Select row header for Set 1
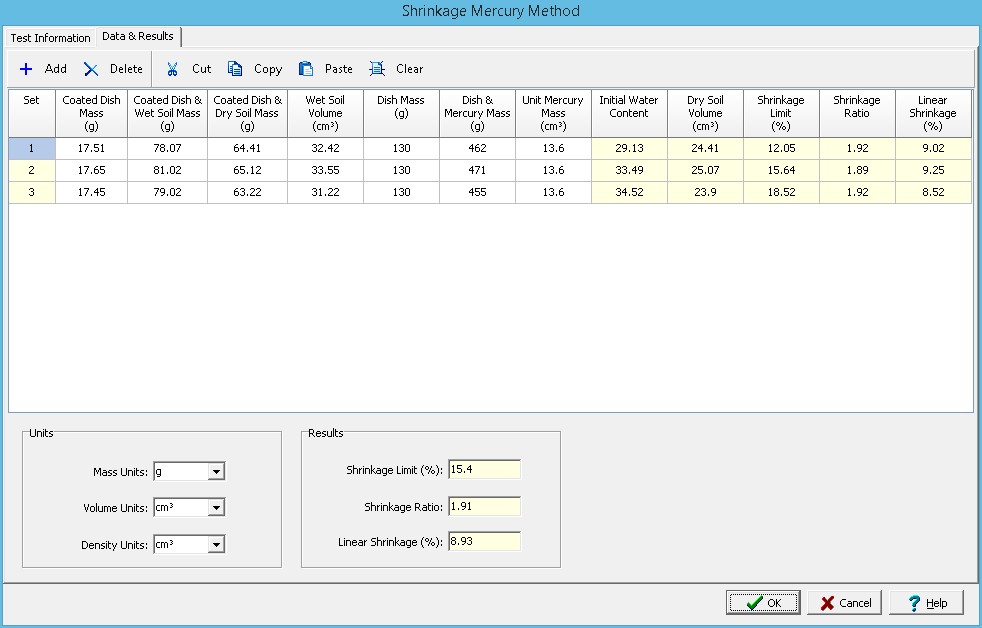 [x=32, y=148]
